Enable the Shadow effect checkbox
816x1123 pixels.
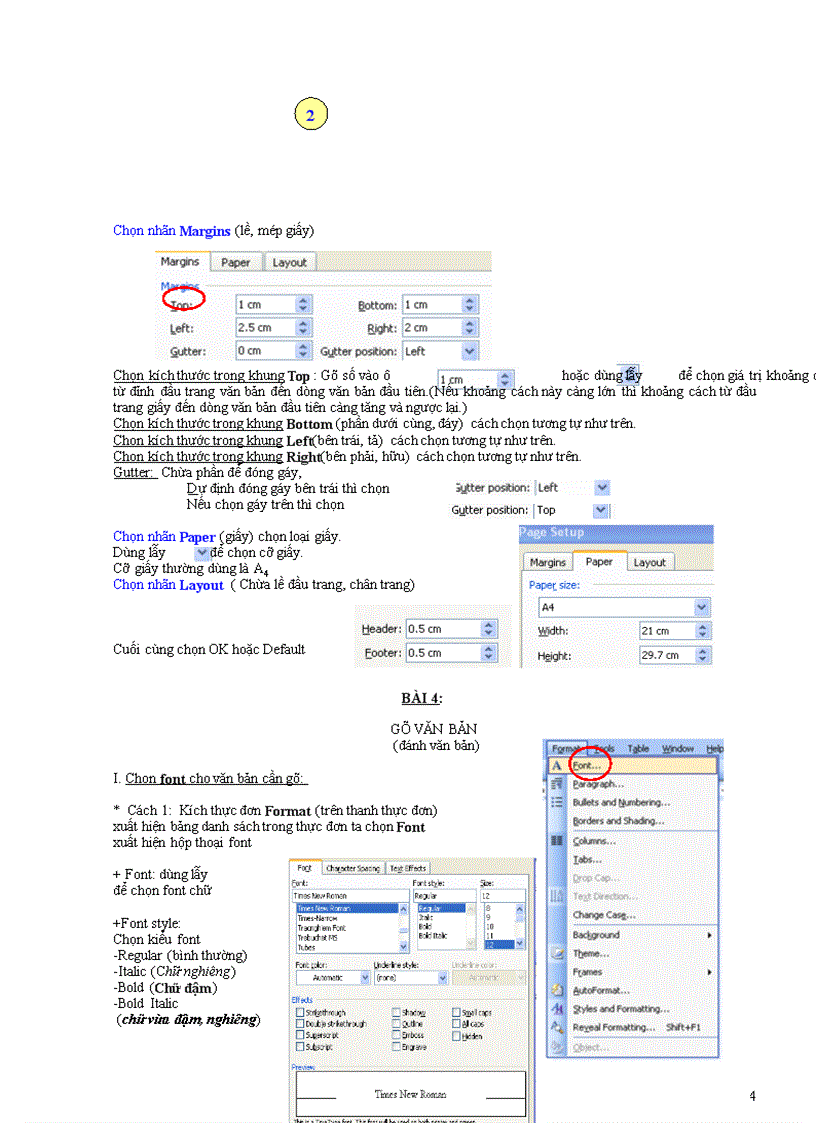tap(395, 1013)
